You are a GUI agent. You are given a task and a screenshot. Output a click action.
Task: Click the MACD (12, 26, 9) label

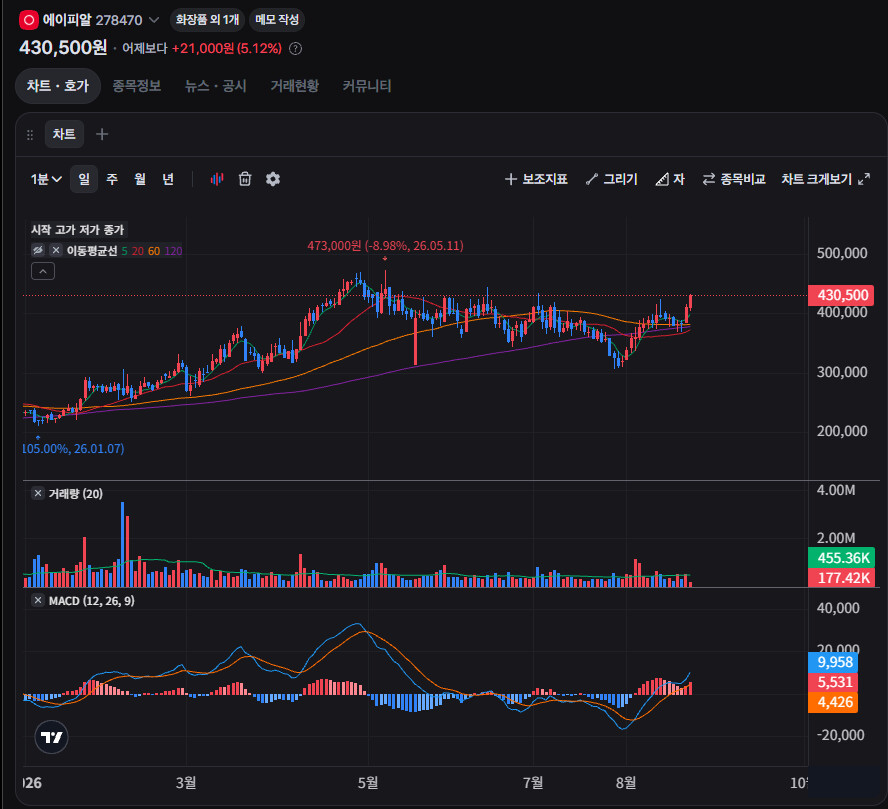[92, 601]
